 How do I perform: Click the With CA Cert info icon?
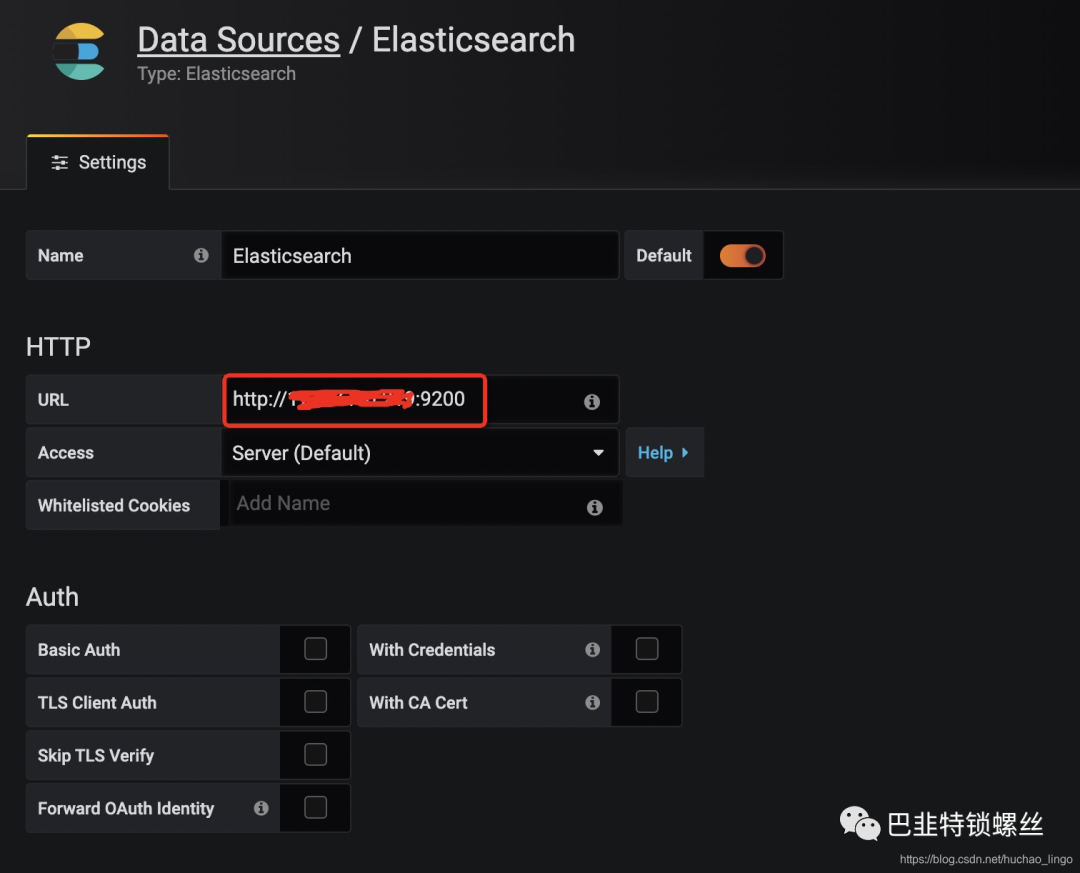pos(592,703)
